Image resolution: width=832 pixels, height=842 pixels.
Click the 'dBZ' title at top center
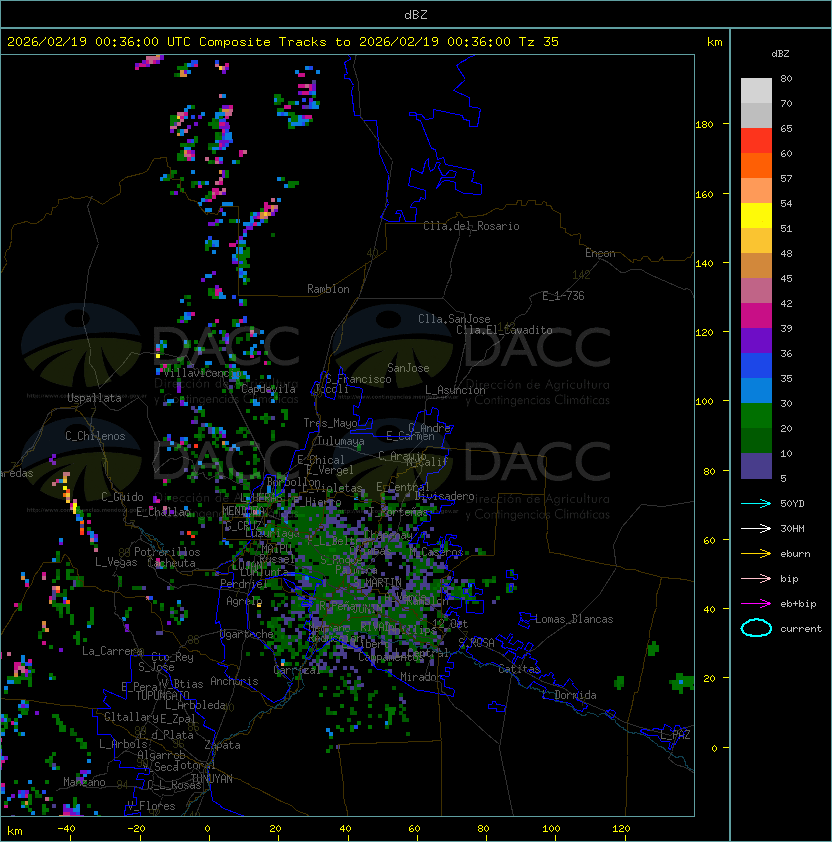[416, 15]
